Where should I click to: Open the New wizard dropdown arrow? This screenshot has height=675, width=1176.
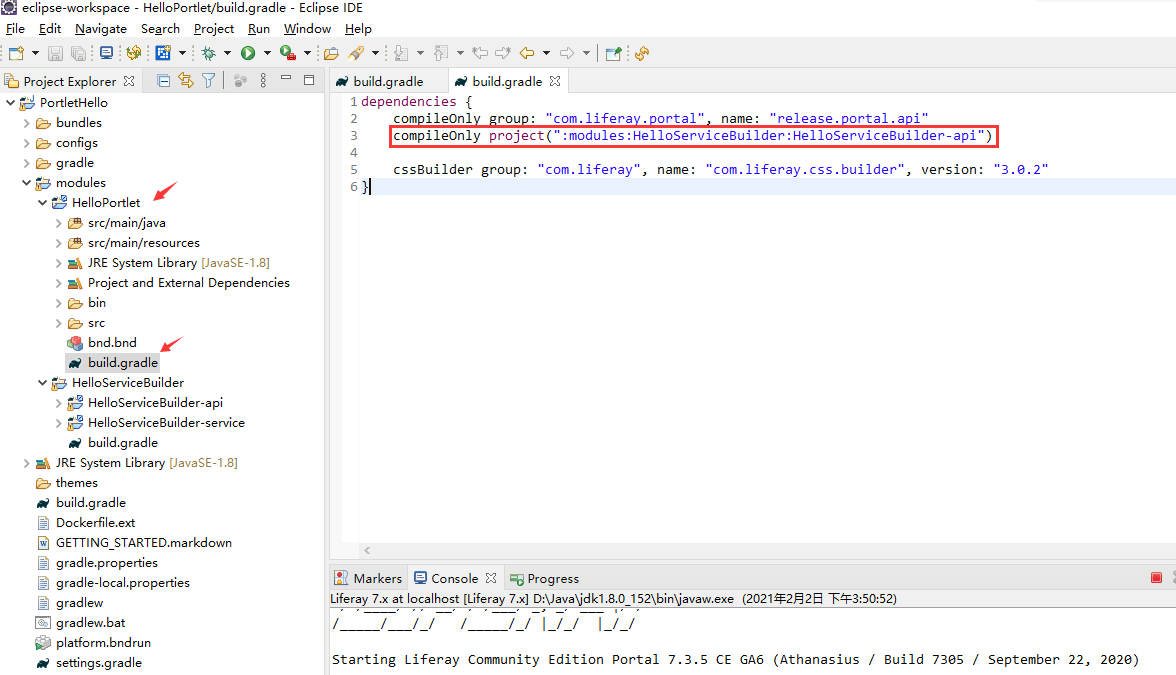point(34,53)
